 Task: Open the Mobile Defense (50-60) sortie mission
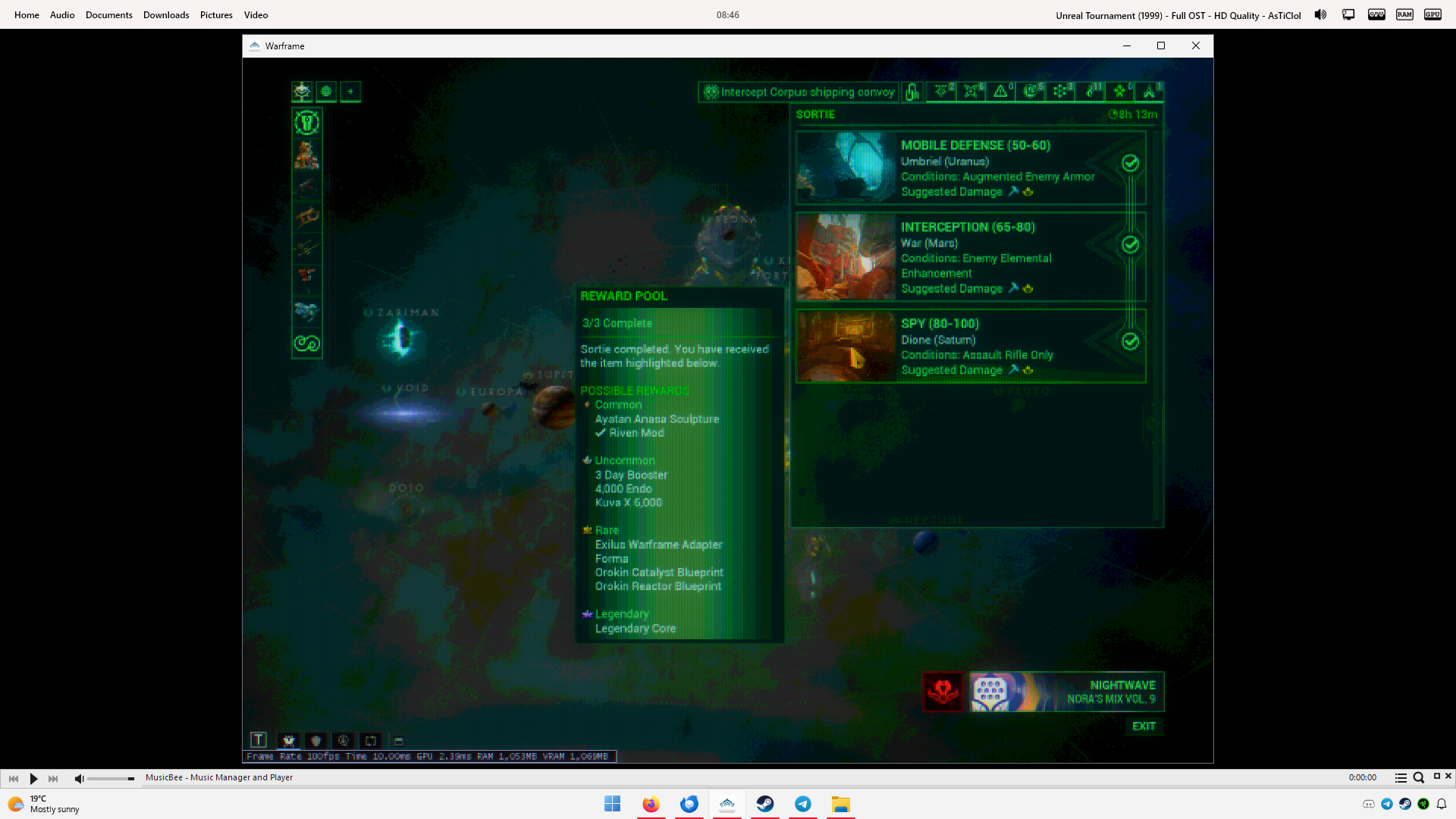click(971, 168)
